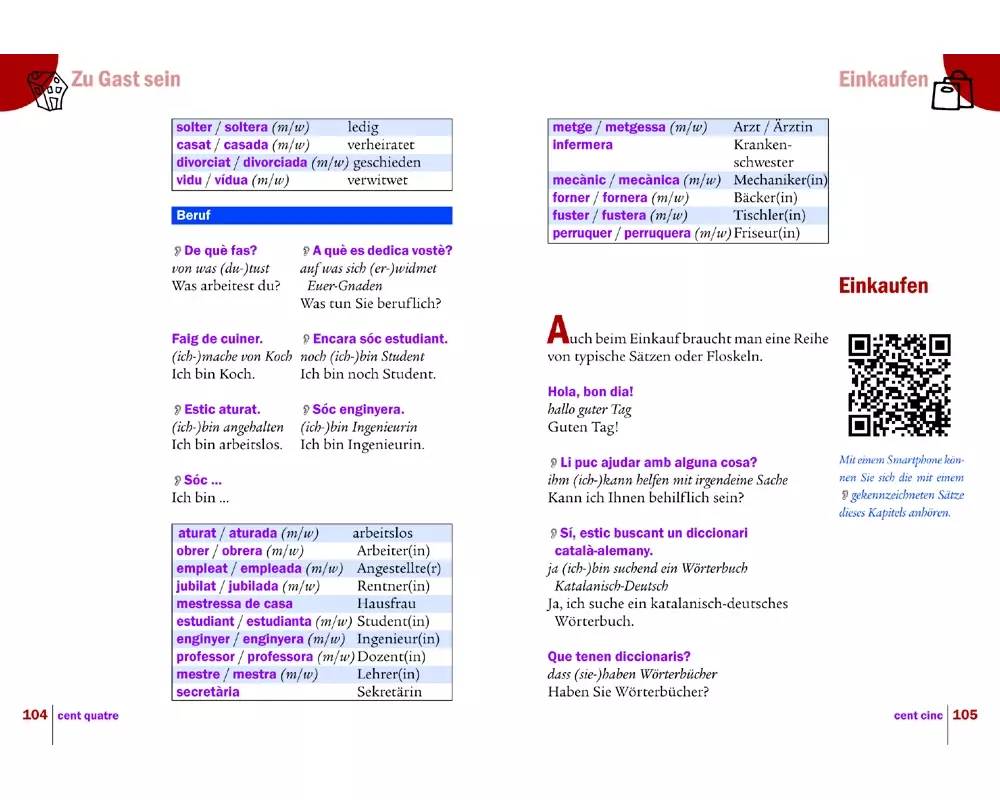This screenshot has height=800, width=1000.
Task: Click page number 105
Action: pos(964,715)
